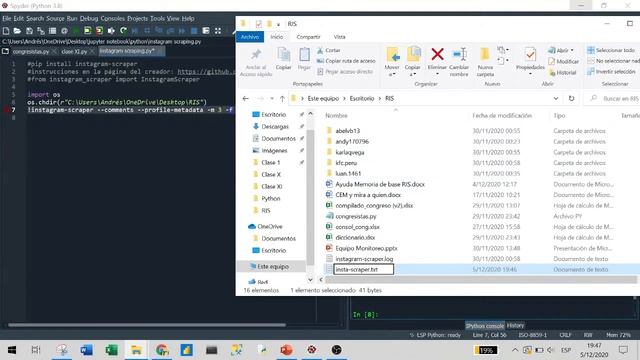Open the Debug menu in Spyder
This screenshot has width=640, height=360.
coord(89,18)
